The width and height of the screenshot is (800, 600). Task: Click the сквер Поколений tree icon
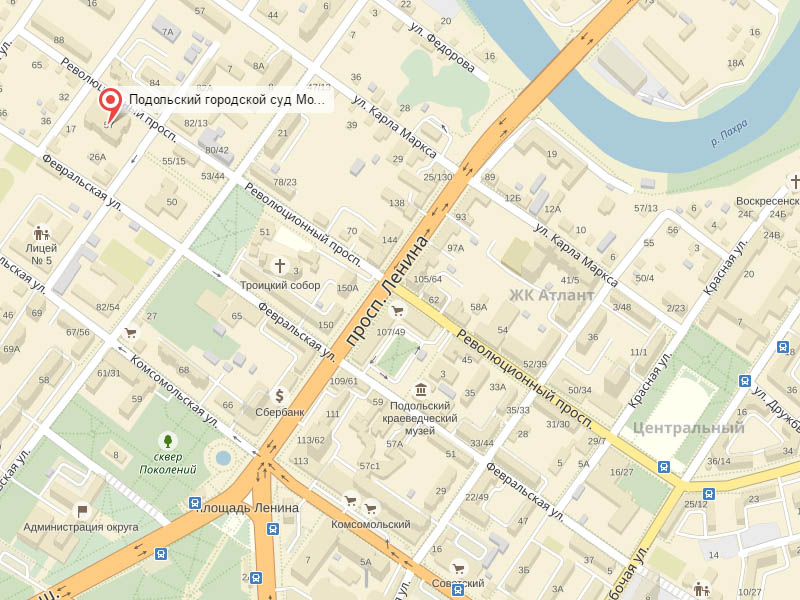click(x=167, y=441)
